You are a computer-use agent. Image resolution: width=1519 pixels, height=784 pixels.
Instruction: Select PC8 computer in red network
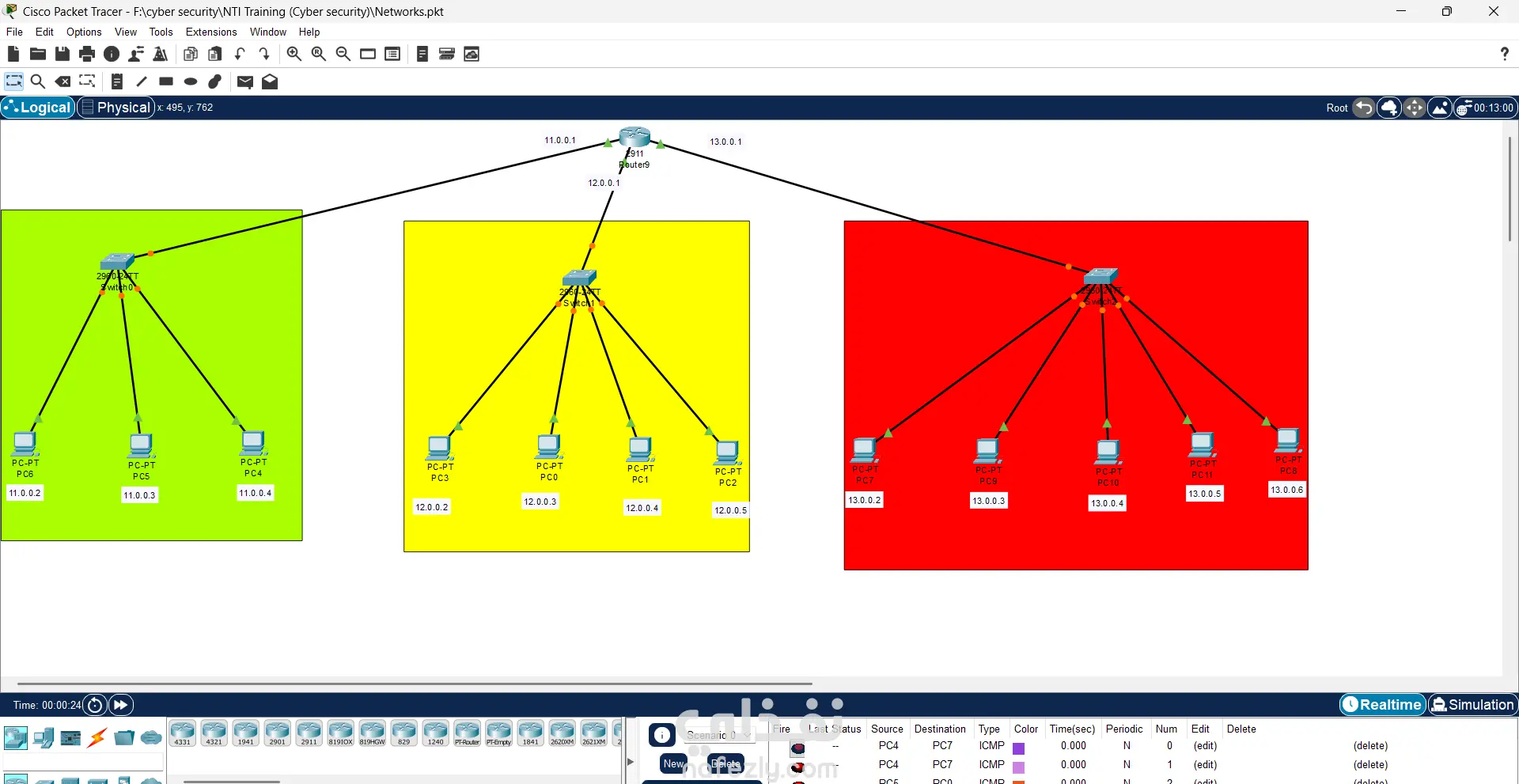(1288, 441)
